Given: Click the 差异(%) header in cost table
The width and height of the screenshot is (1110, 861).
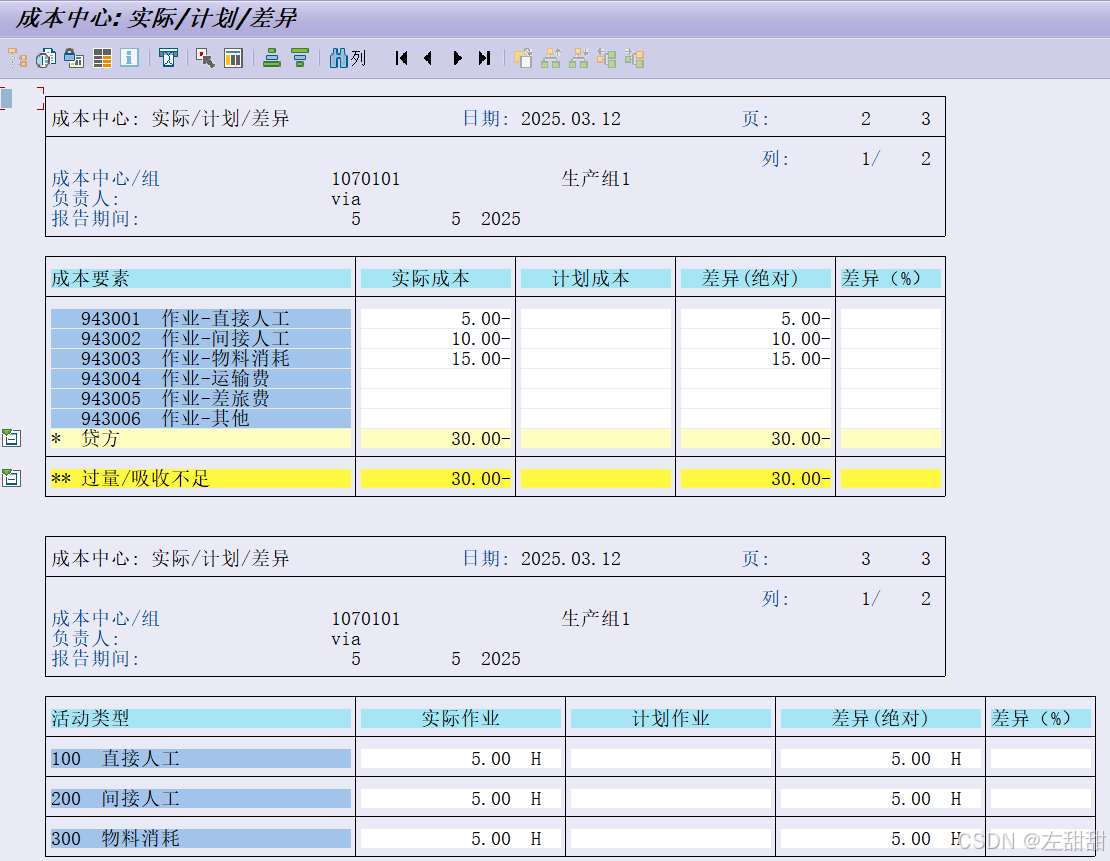Looking at the screenshot, I should click(x=891, y=278).
